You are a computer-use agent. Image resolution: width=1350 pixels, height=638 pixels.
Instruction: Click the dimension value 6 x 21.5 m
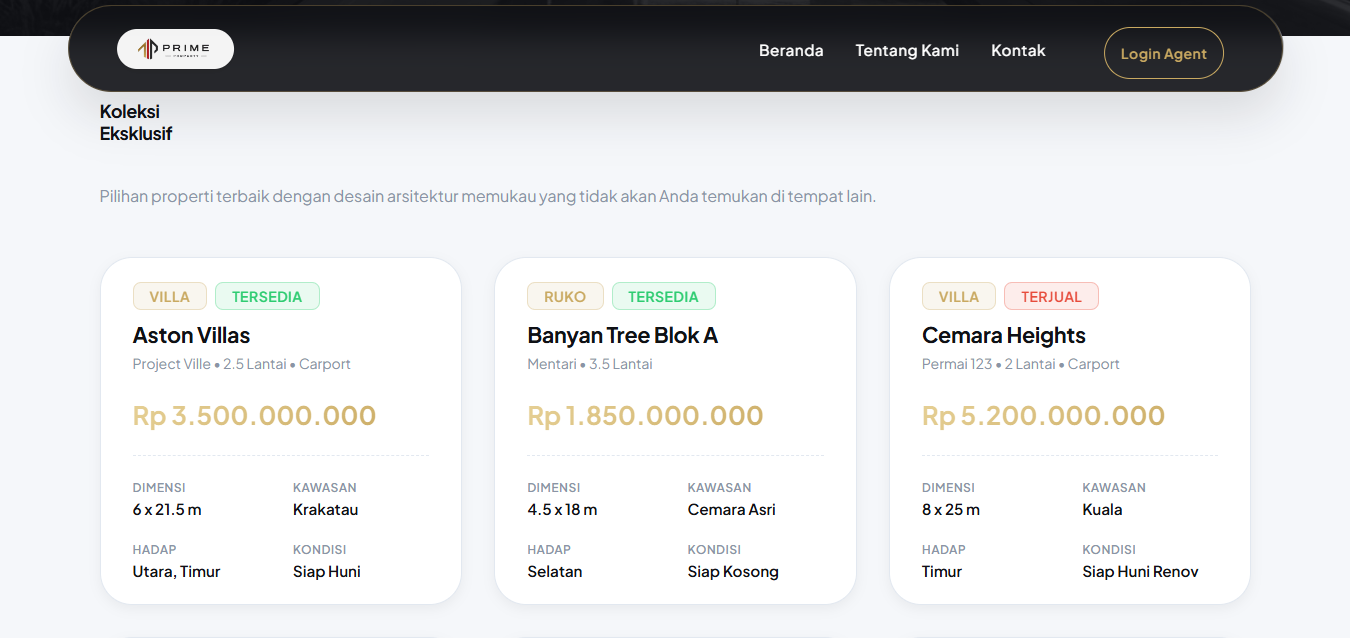point(167,509)
